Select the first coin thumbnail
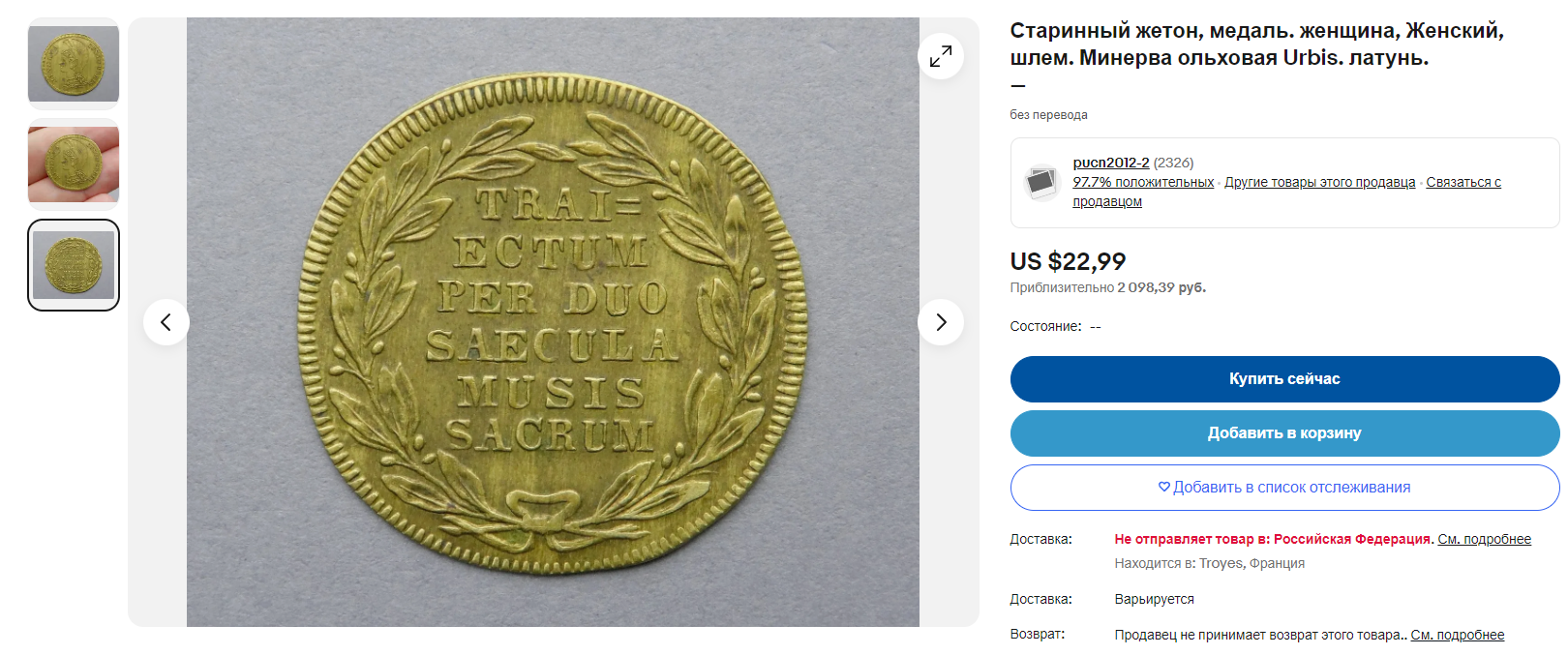The width and height of the screenshot is (1568, 655). 74,63
